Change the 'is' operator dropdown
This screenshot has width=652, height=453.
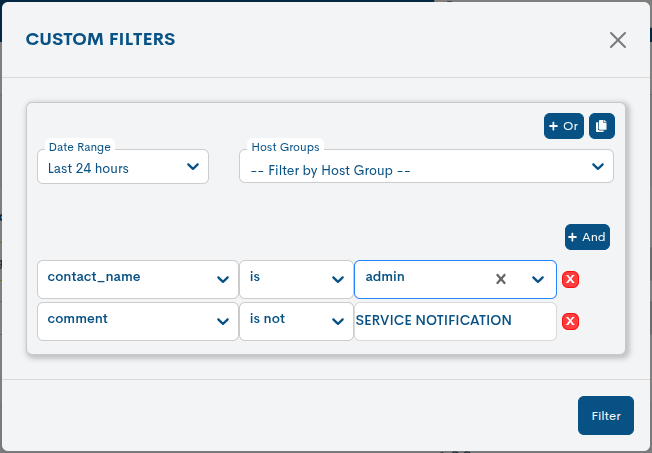click(x=296, y=279)
